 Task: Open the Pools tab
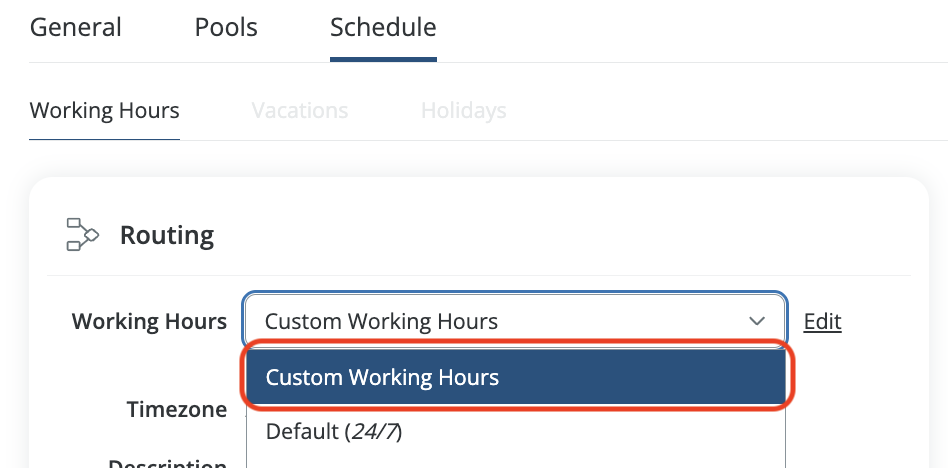coord(226,27)
